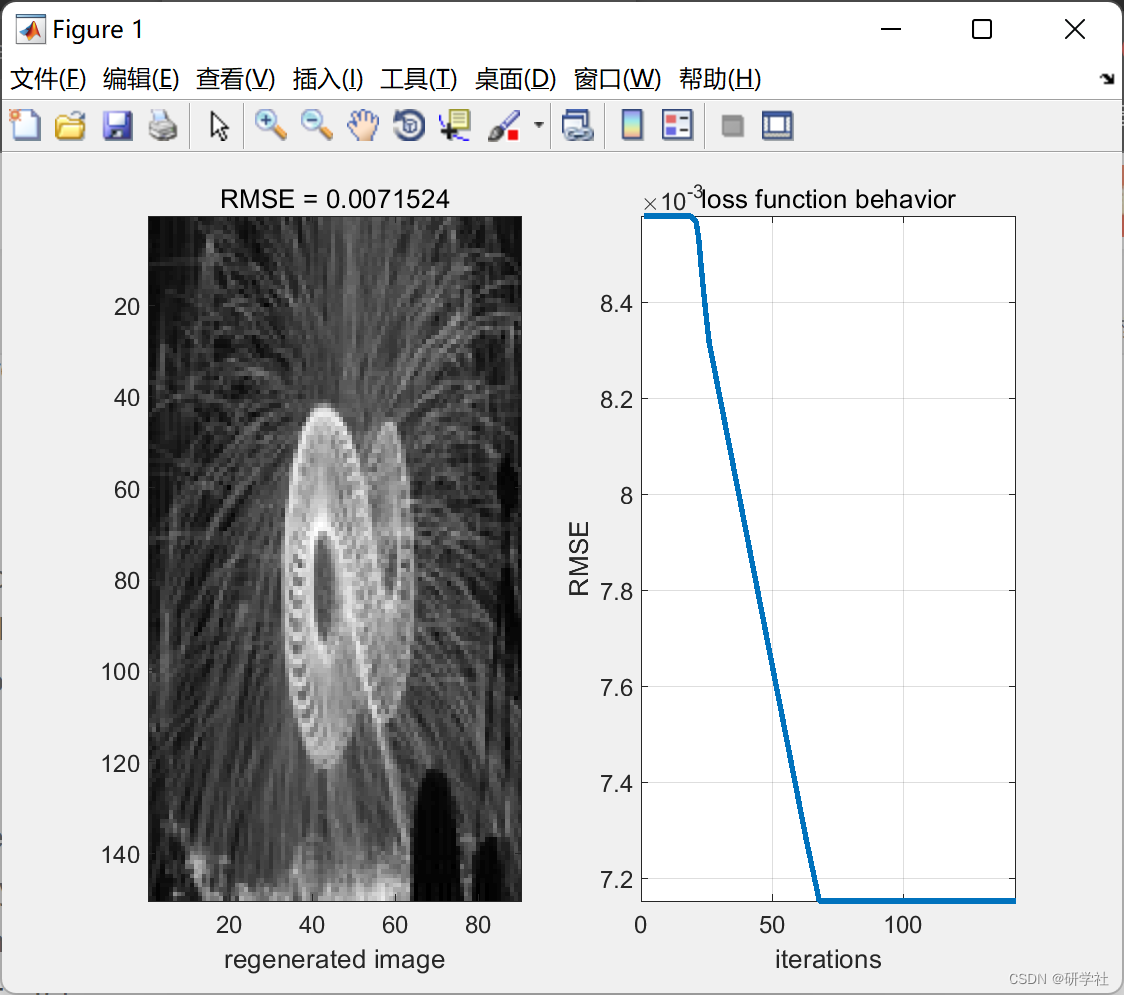Open a file using folder icon
This screenshot has width=1124, height=995.
[70, 125]
